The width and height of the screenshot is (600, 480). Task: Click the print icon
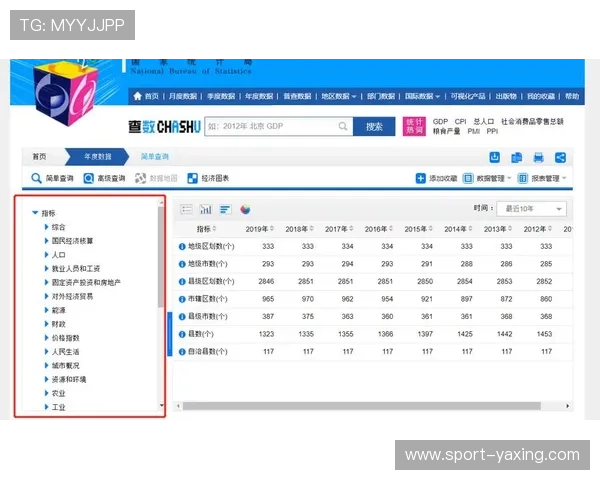(538, 157)
